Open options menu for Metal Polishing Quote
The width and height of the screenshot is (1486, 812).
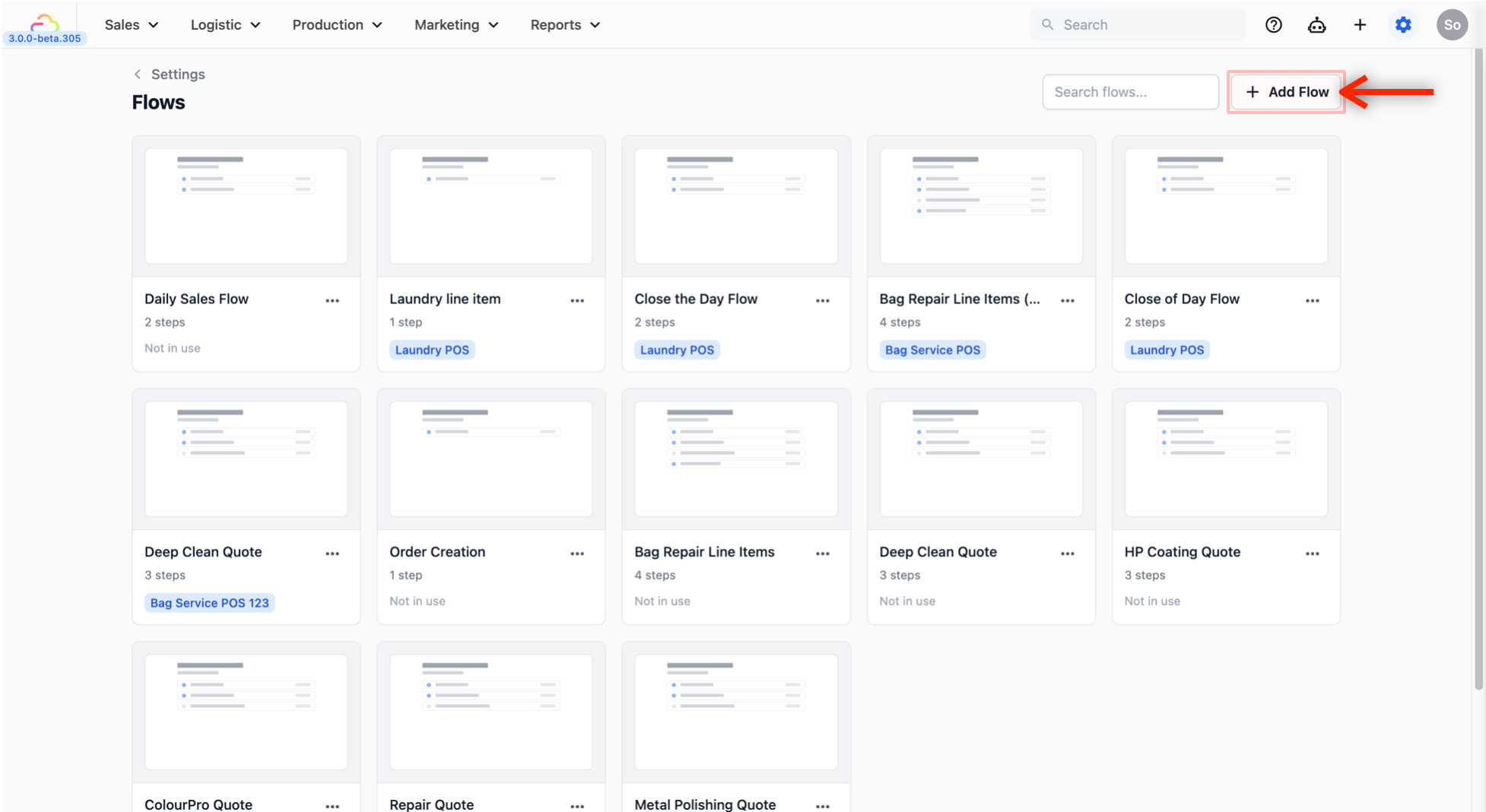[823, 805]
